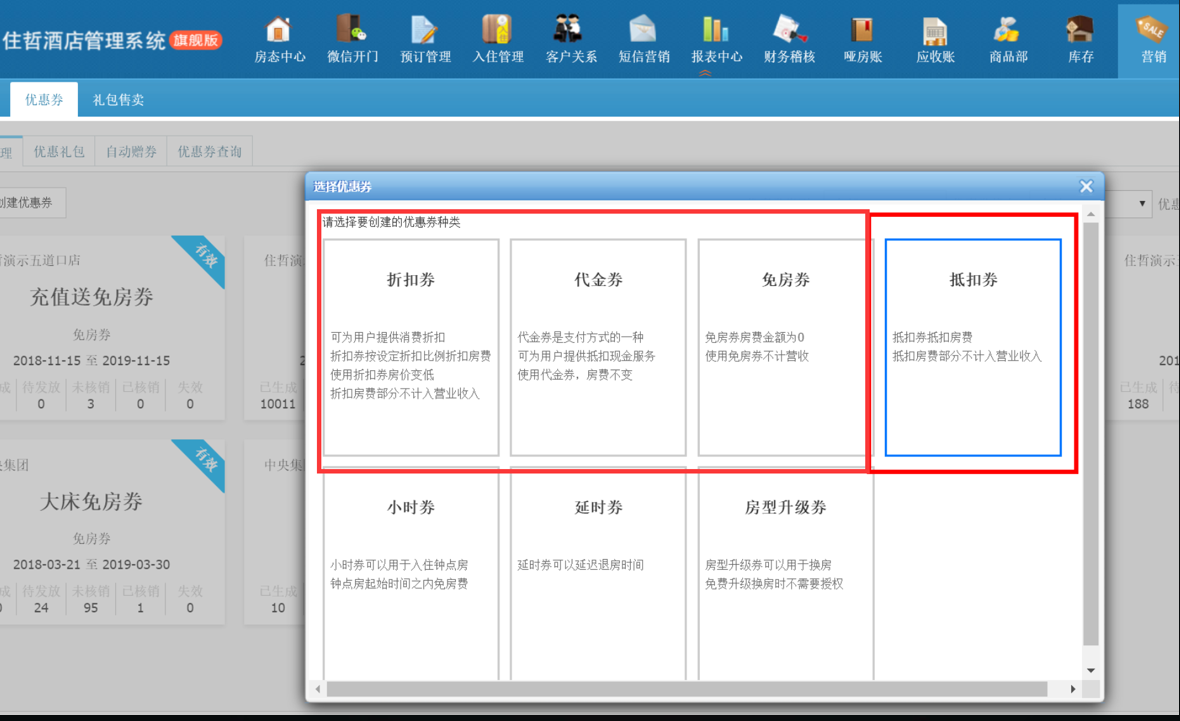Click the dialog scrollbar down arrow
The width and height of the screenshot is (1180, 721).
coord(1090,671)
